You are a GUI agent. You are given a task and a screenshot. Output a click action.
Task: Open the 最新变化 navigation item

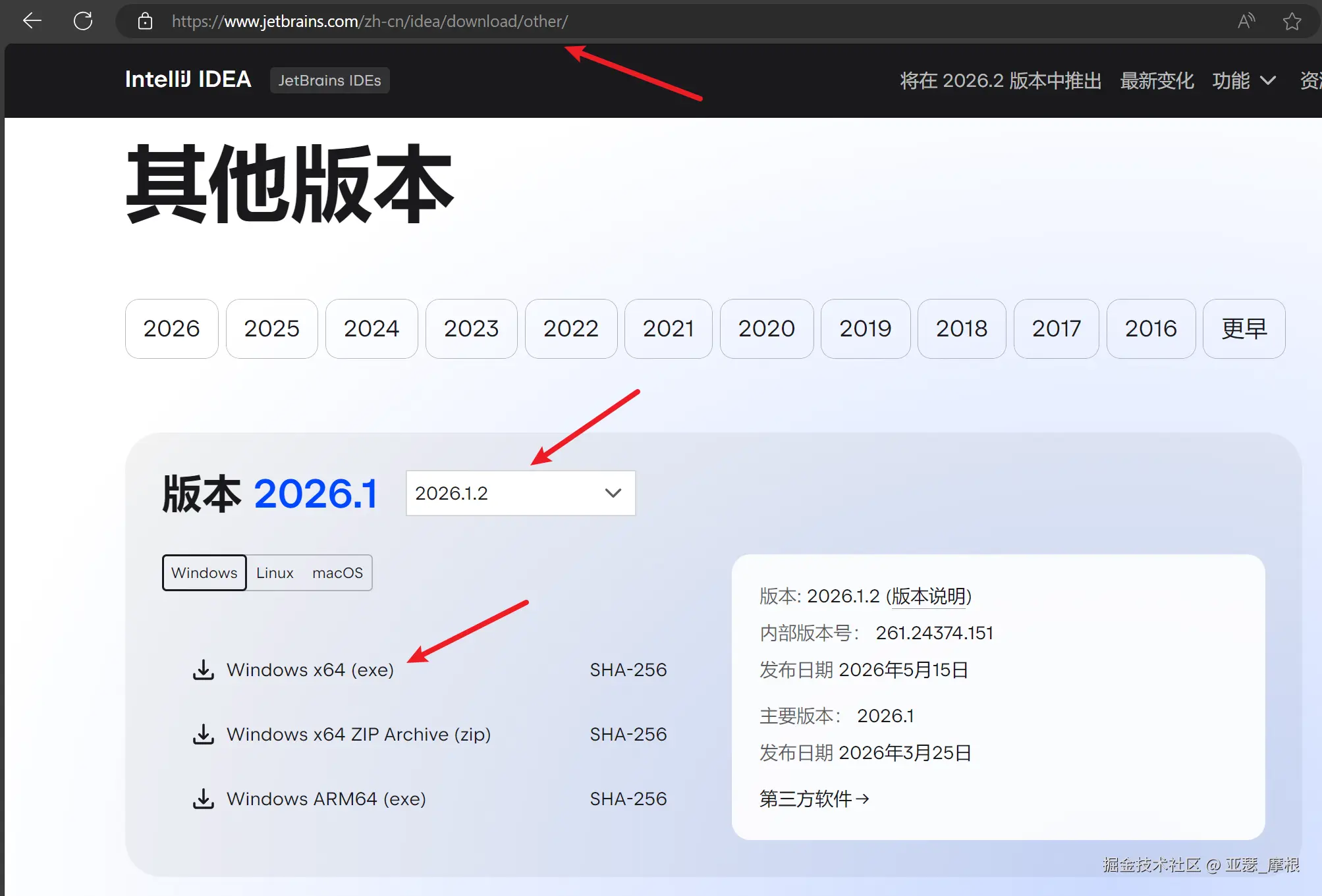click(1157, 80)
